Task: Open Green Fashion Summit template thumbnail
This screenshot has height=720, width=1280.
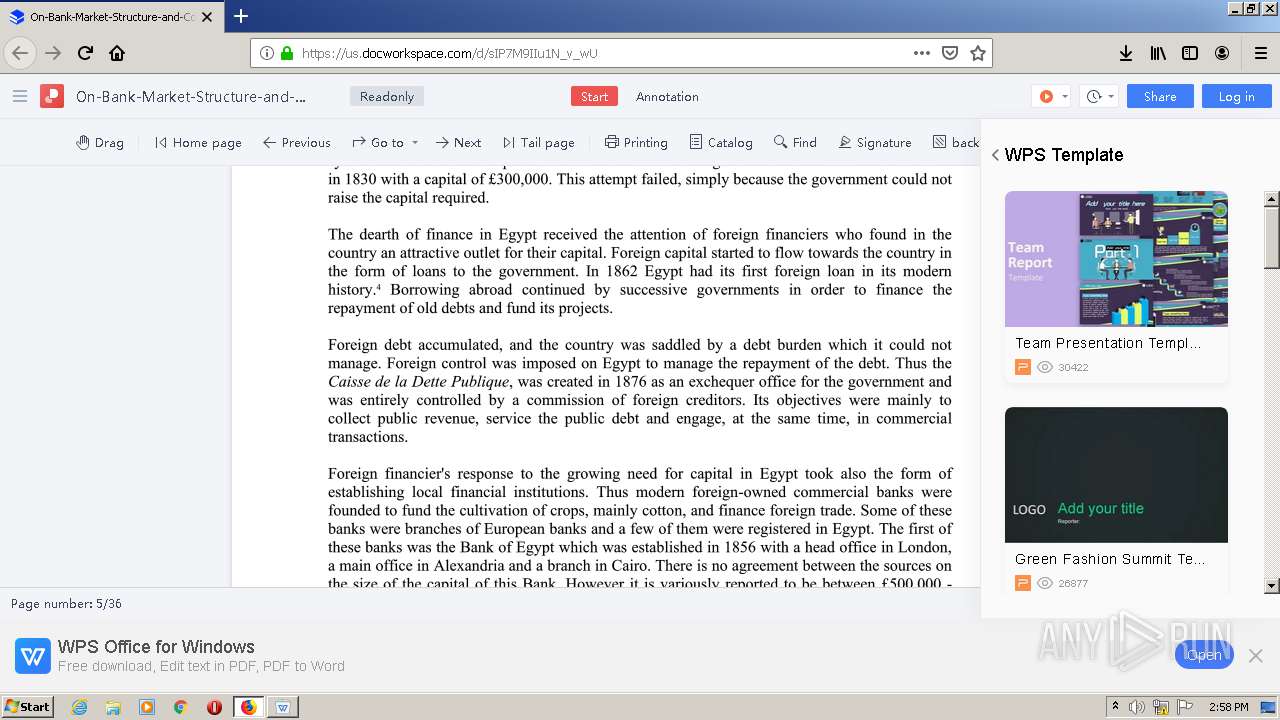Action: [1116, 475]
